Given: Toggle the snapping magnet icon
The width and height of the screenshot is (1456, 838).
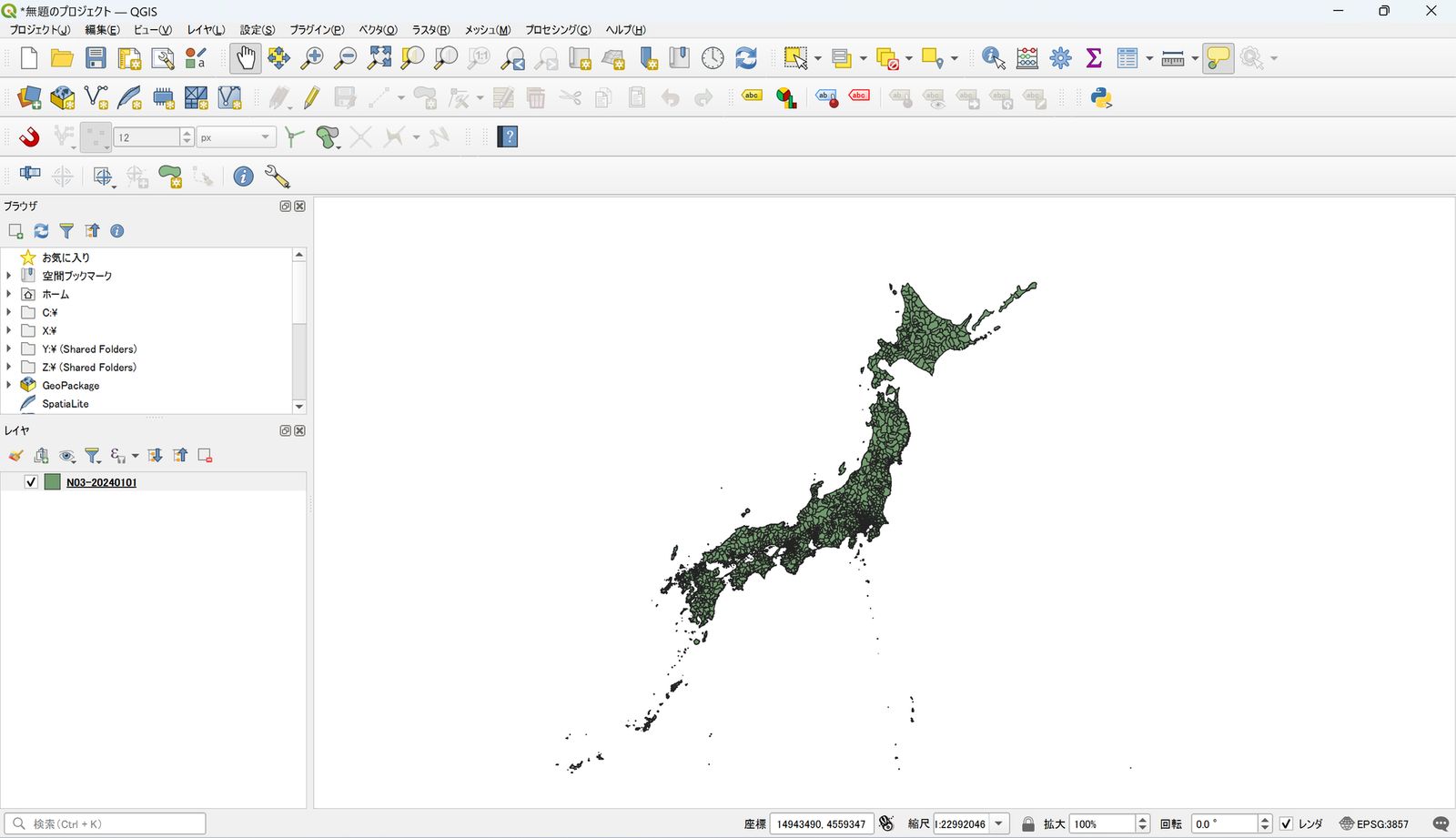Looking at the screenshot, I should 29,137.
